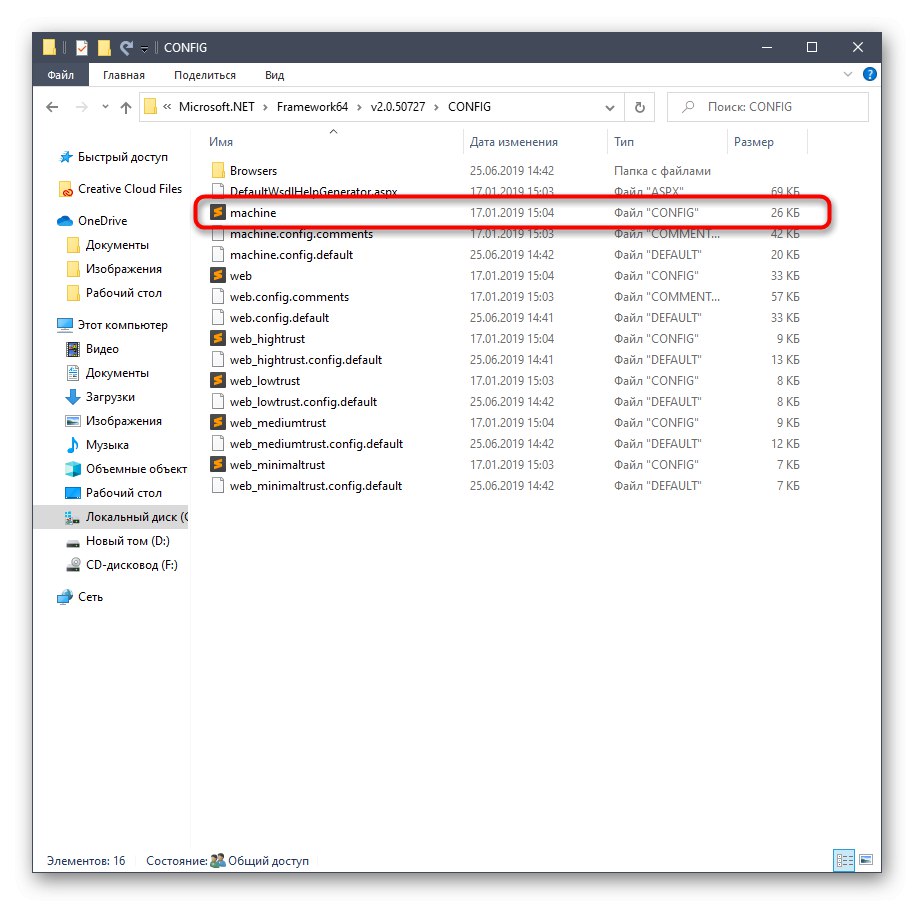The height and width of the screenshot is (905, 914).
Task: Select web.config.default file name
Action: (x=279, y=318)
